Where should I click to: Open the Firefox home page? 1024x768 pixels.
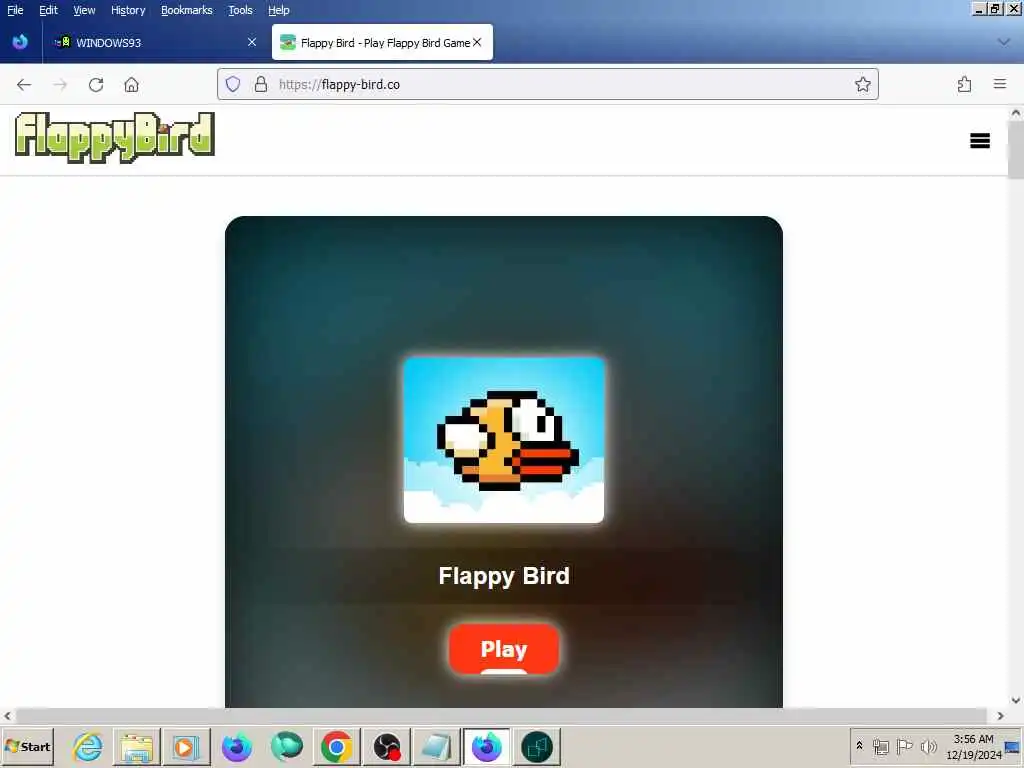131,85
